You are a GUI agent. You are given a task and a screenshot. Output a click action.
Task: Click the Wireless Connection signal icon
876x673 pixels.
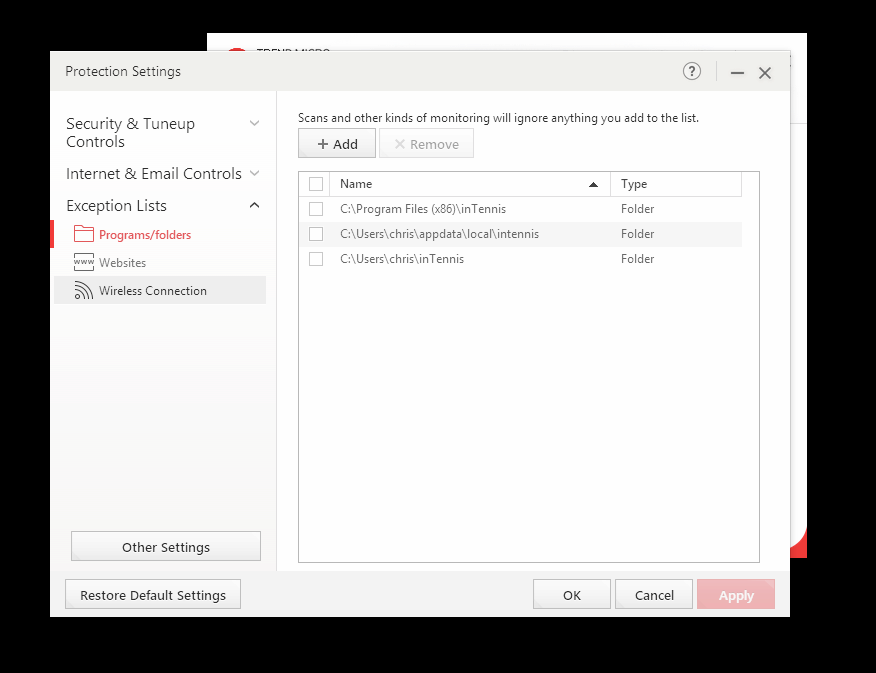click(84, 290)
